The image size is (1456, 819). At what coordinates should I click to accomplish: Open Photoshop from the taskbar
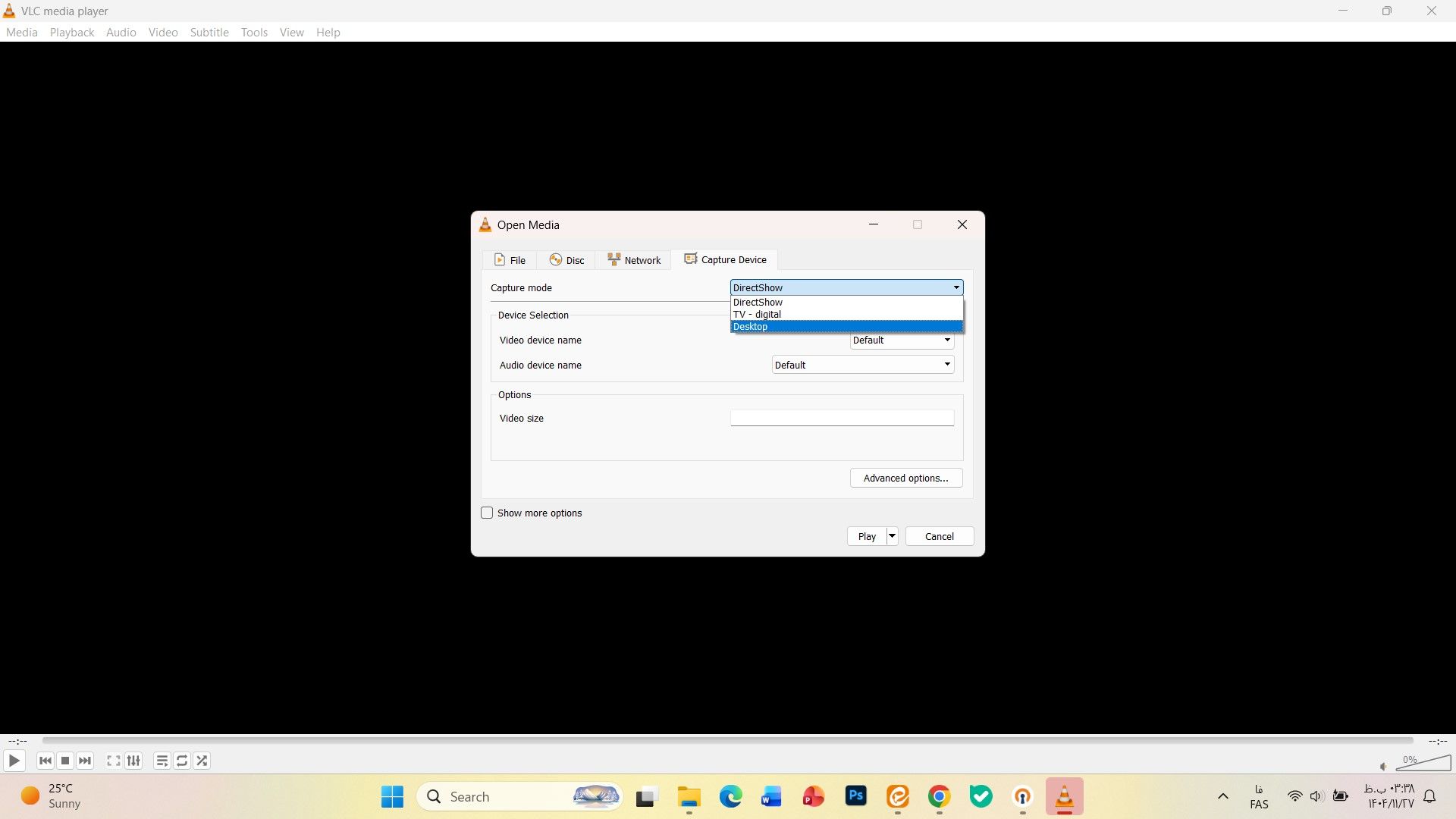[855, 796]
